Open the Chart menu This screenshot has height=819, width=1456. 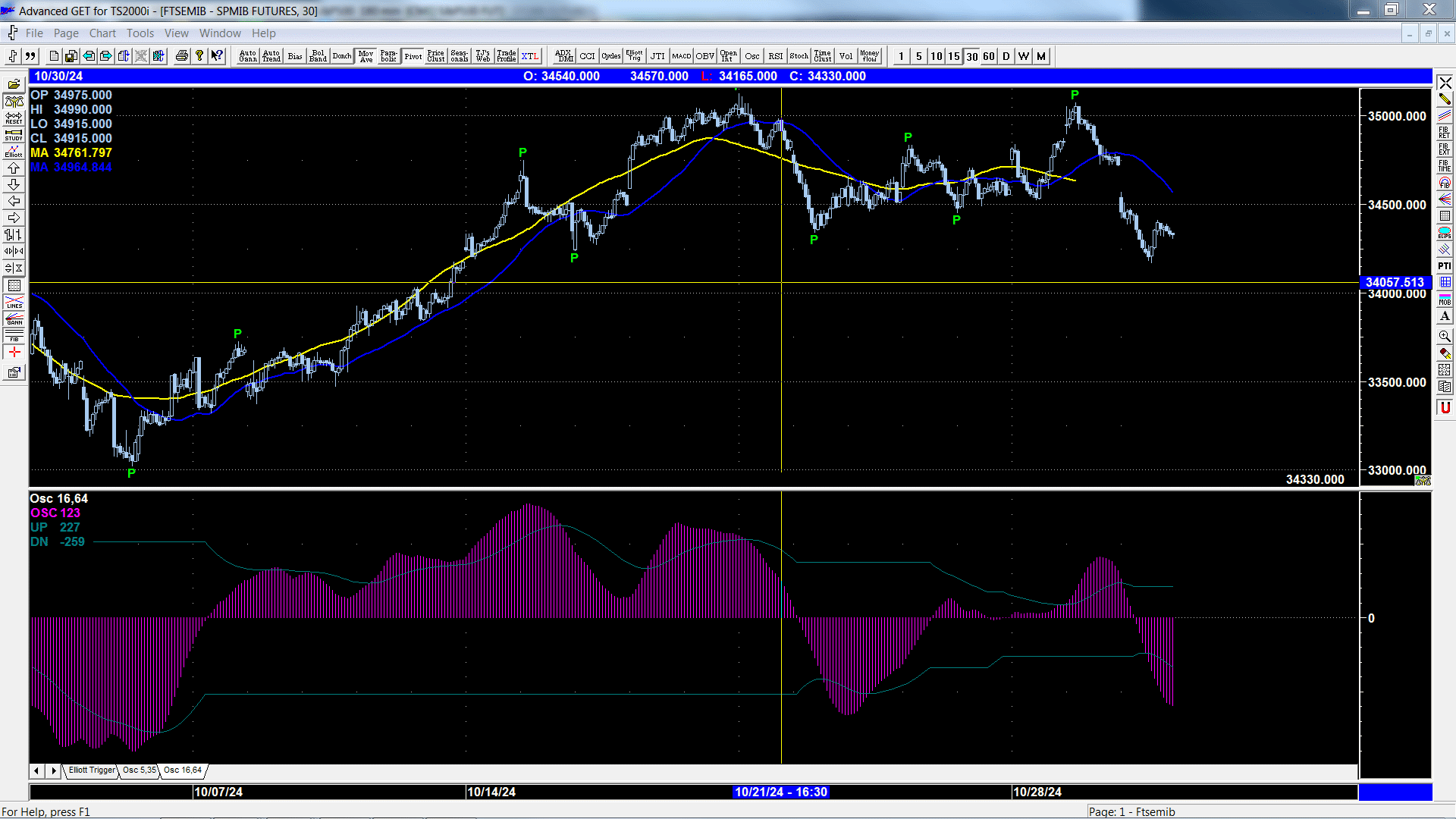pyautogui.click(x=102, y=33)
